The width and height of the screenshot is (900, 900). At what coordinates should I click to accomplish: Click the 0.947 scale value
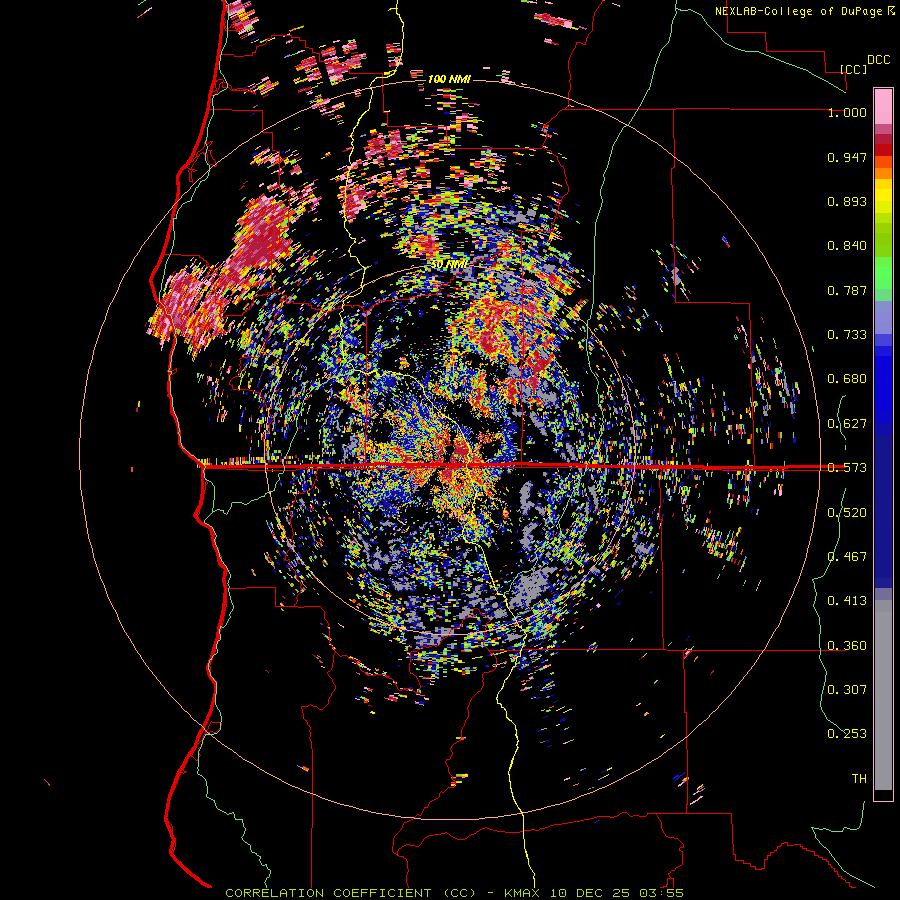(847, 157)
